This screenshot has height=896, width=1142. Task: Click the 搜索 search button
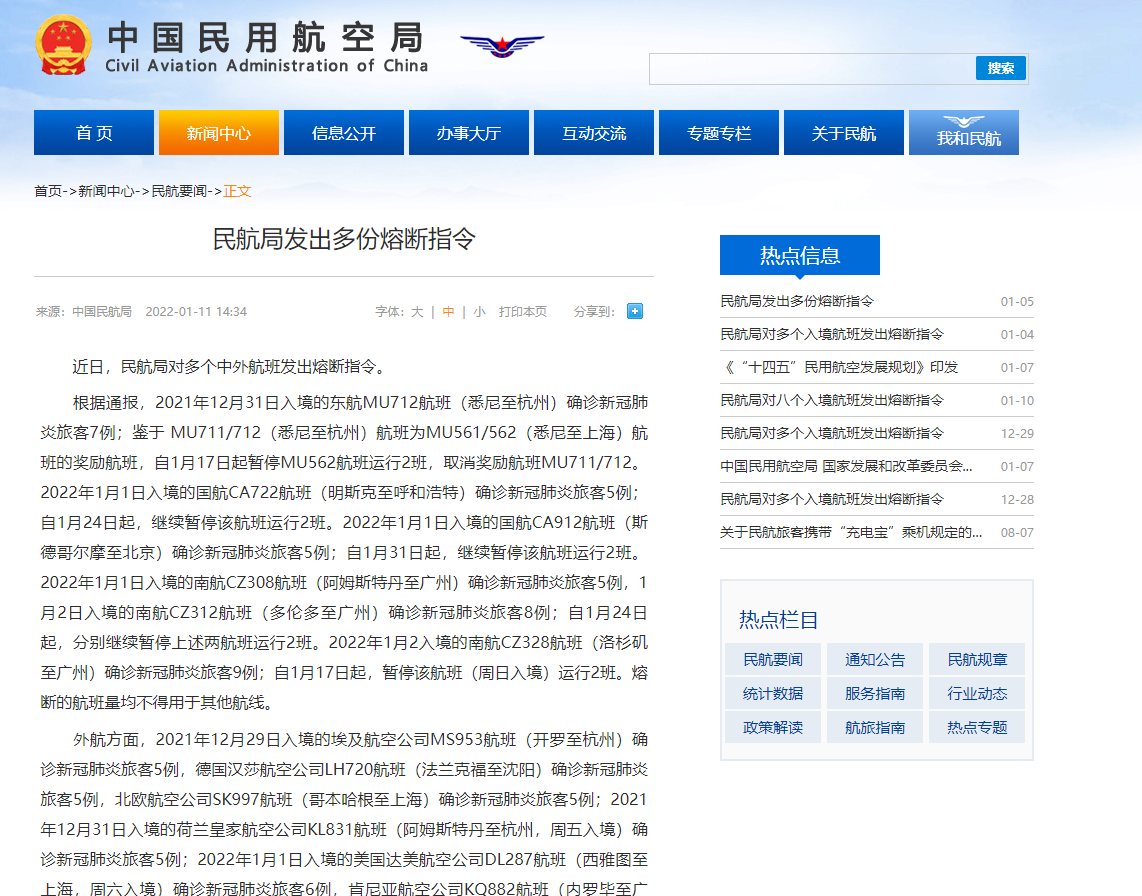coord(1000,68)
